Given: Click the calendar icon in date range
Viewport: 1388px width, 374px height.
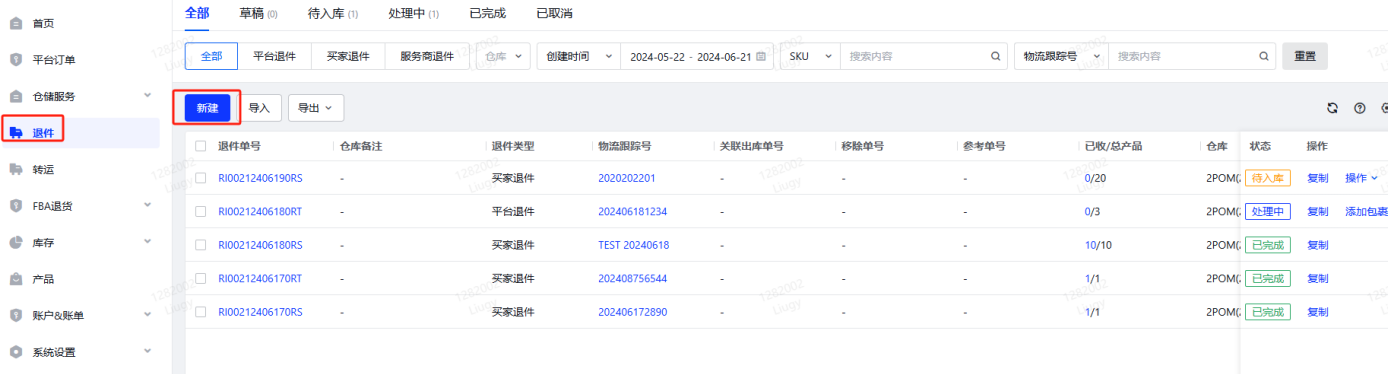Looking at the screenshot, I should tap(761, 57).
